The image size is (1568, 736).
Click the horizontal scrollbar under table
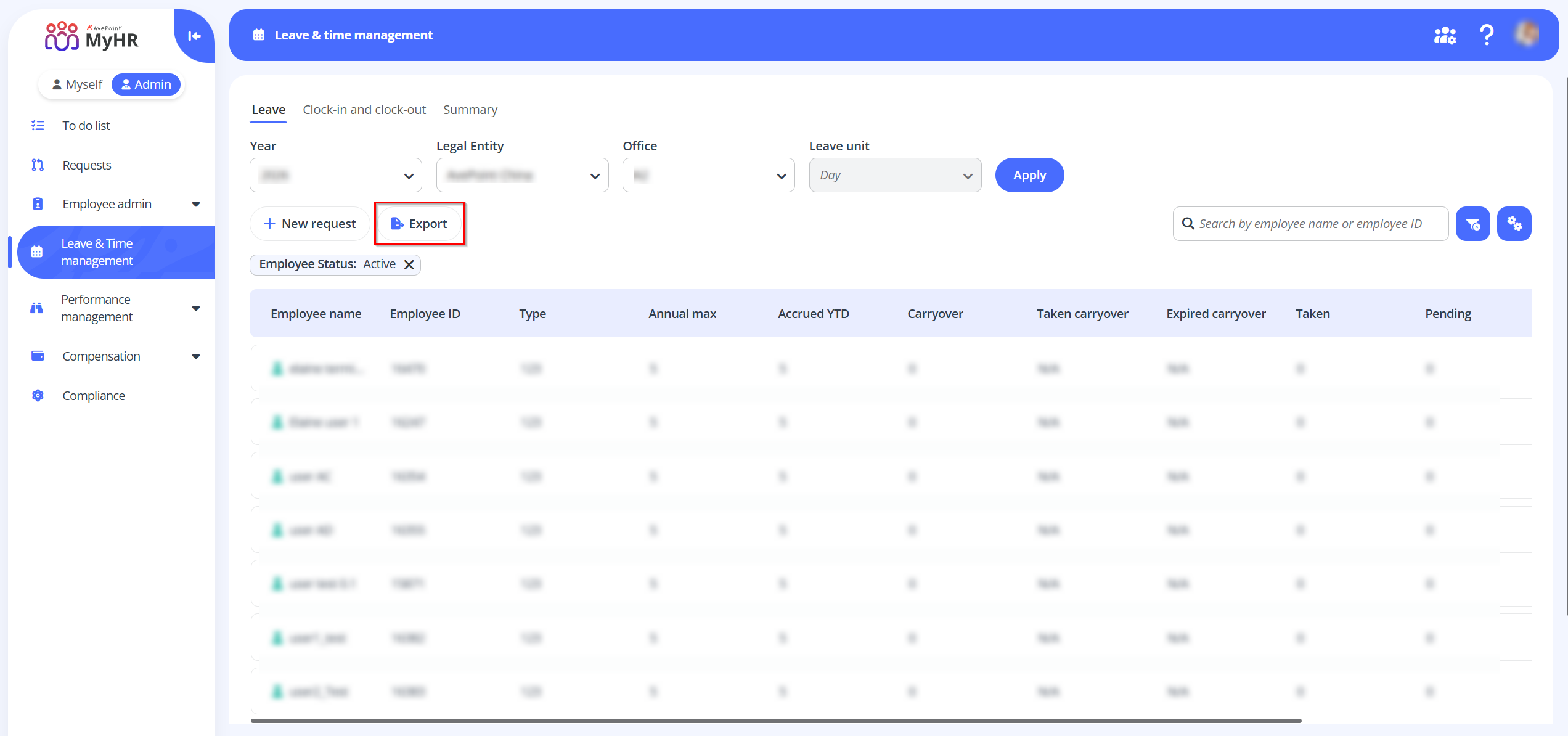[775, 720]
